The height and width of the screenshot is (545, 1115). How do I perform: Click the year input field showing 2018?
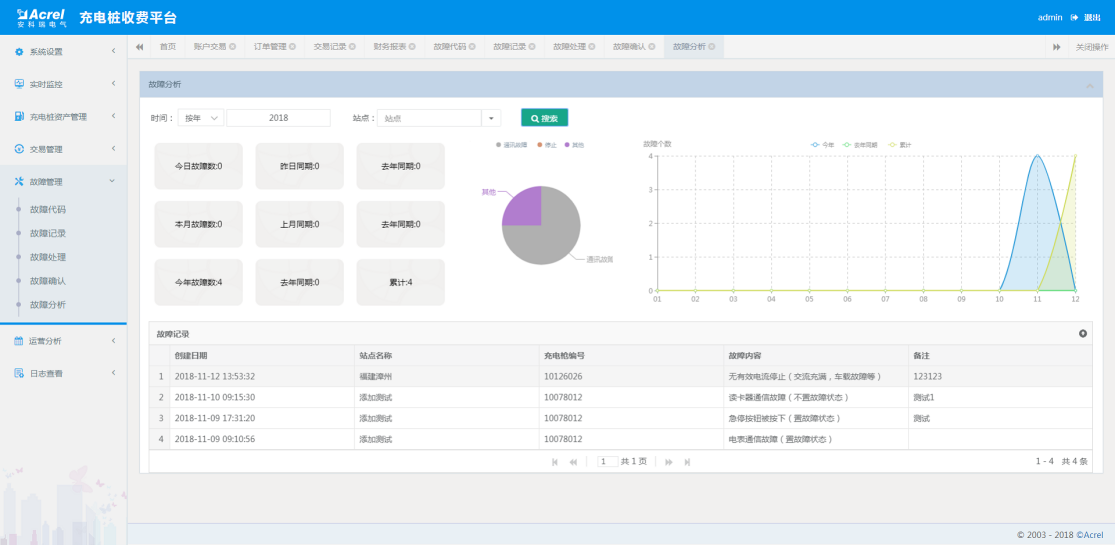point(278,118)
